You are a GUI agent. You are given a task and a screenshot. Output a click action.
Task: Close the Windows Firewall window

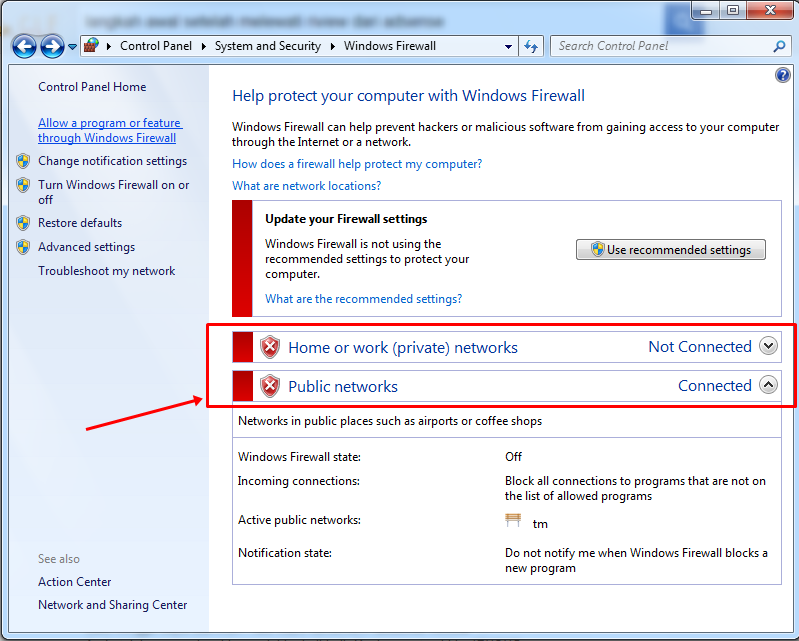click(x=770, y=10)
